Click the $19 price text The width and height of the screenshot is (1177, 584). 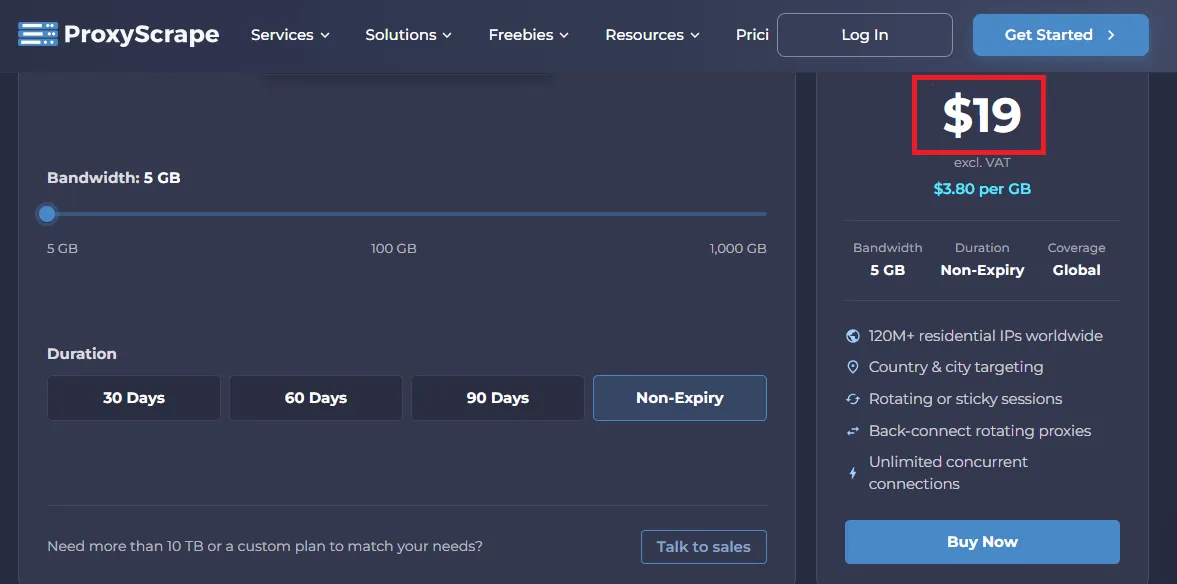pyautogui.click(x=982, y=116)
